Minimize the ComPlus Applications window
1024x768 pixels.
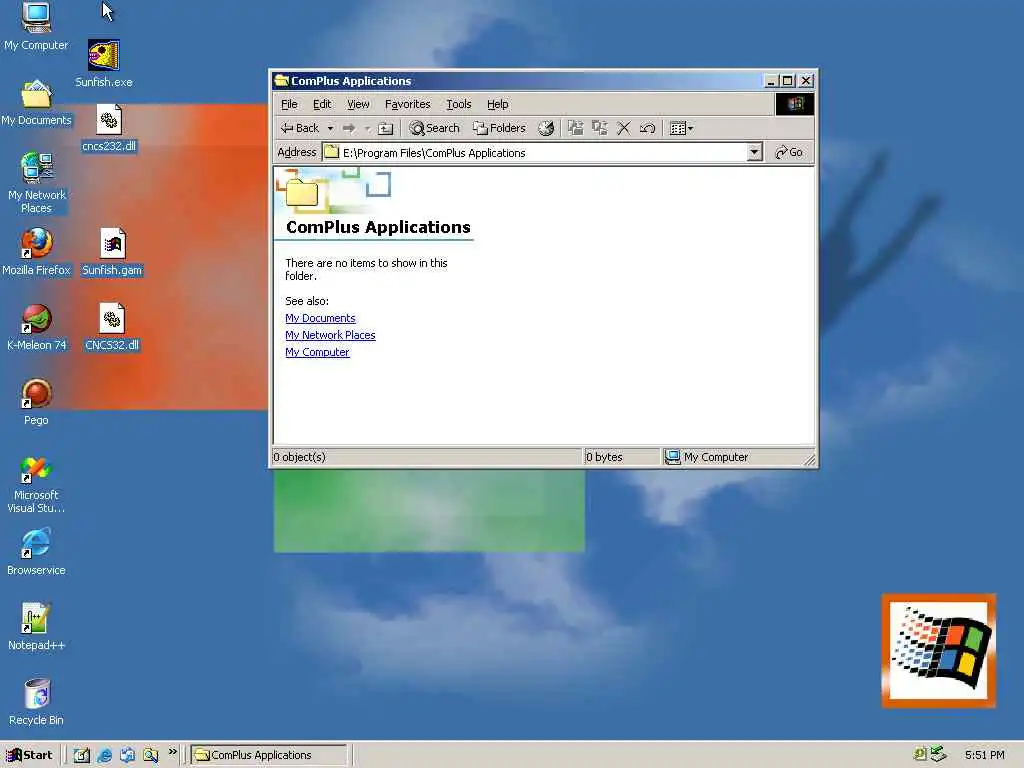pos(771,81)
